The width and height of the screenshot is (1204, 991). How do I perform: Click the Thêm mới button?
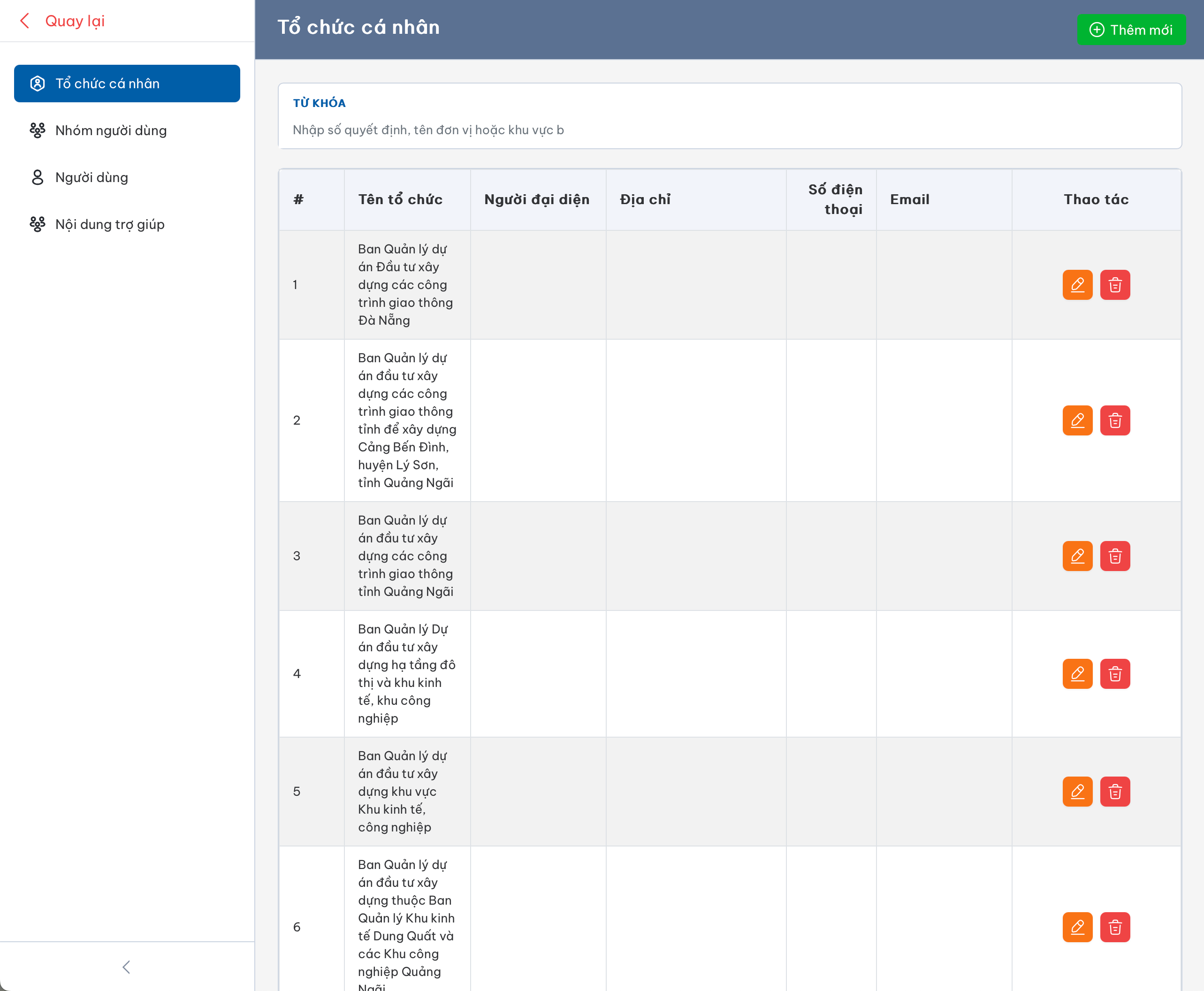click(1130, 30)
